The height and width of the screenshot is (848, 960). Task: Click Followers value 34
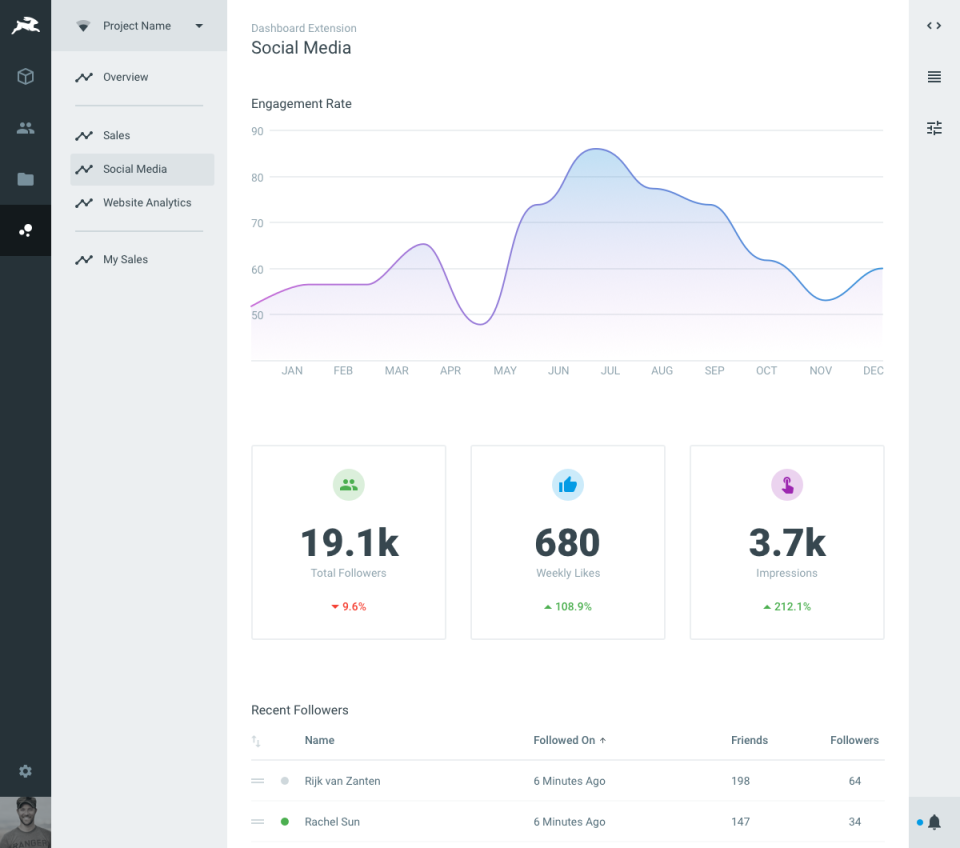(855, 822)
